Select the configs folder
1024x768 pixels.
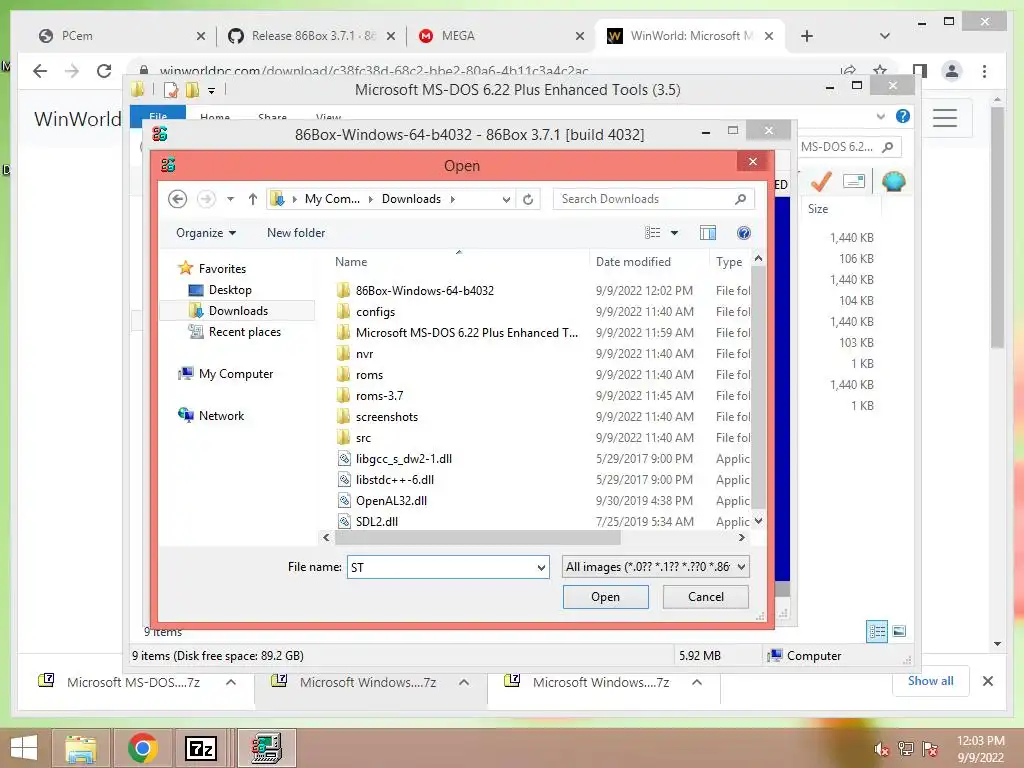376,312
